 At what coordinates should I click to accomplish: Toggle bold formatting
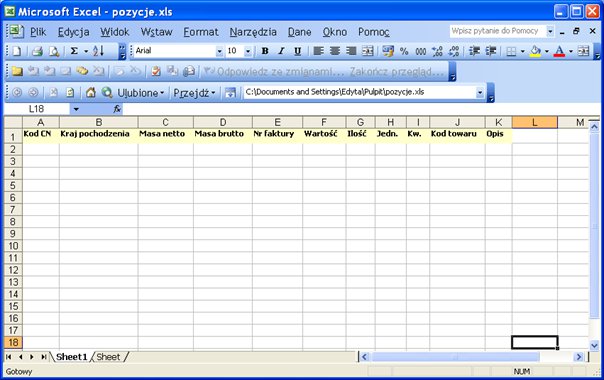[x=265, y=51]
